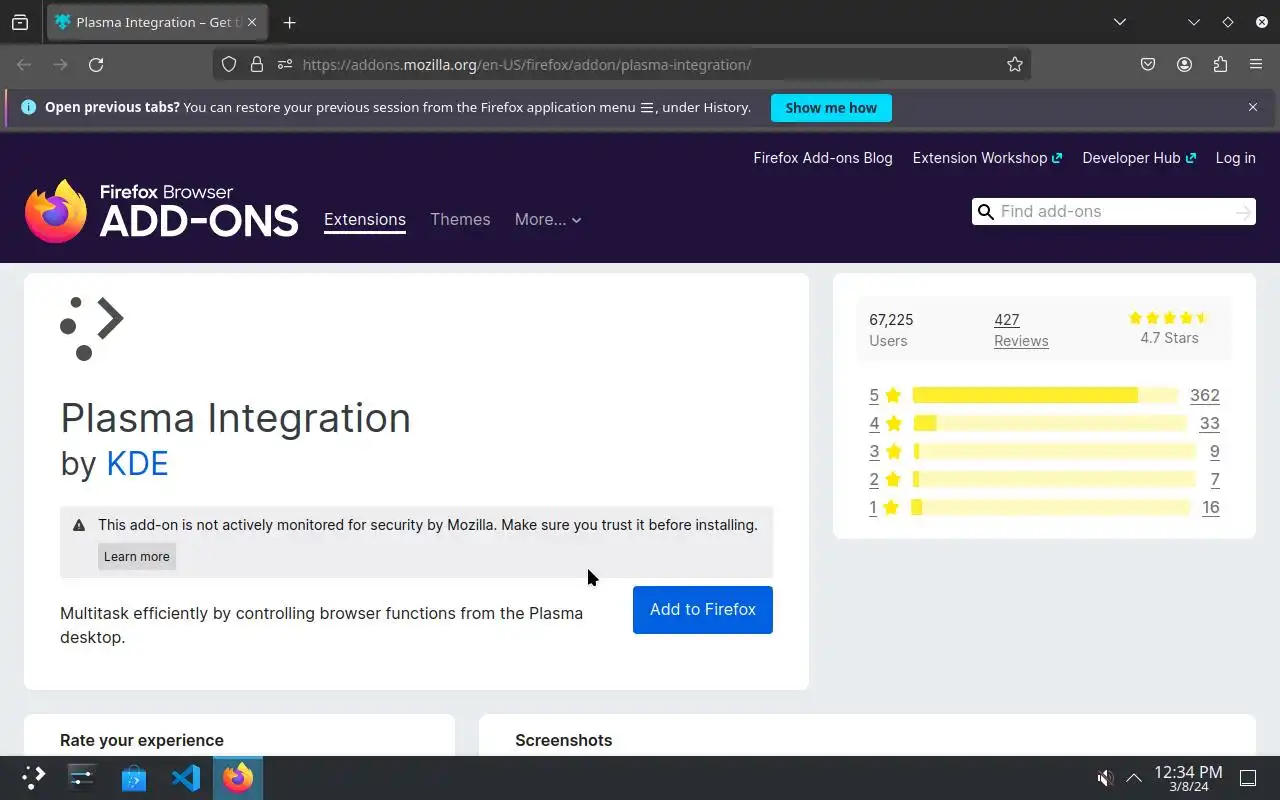Click the 2 star row label
The height and width of the screenshot is (800, 1280).
coord(885,479)
